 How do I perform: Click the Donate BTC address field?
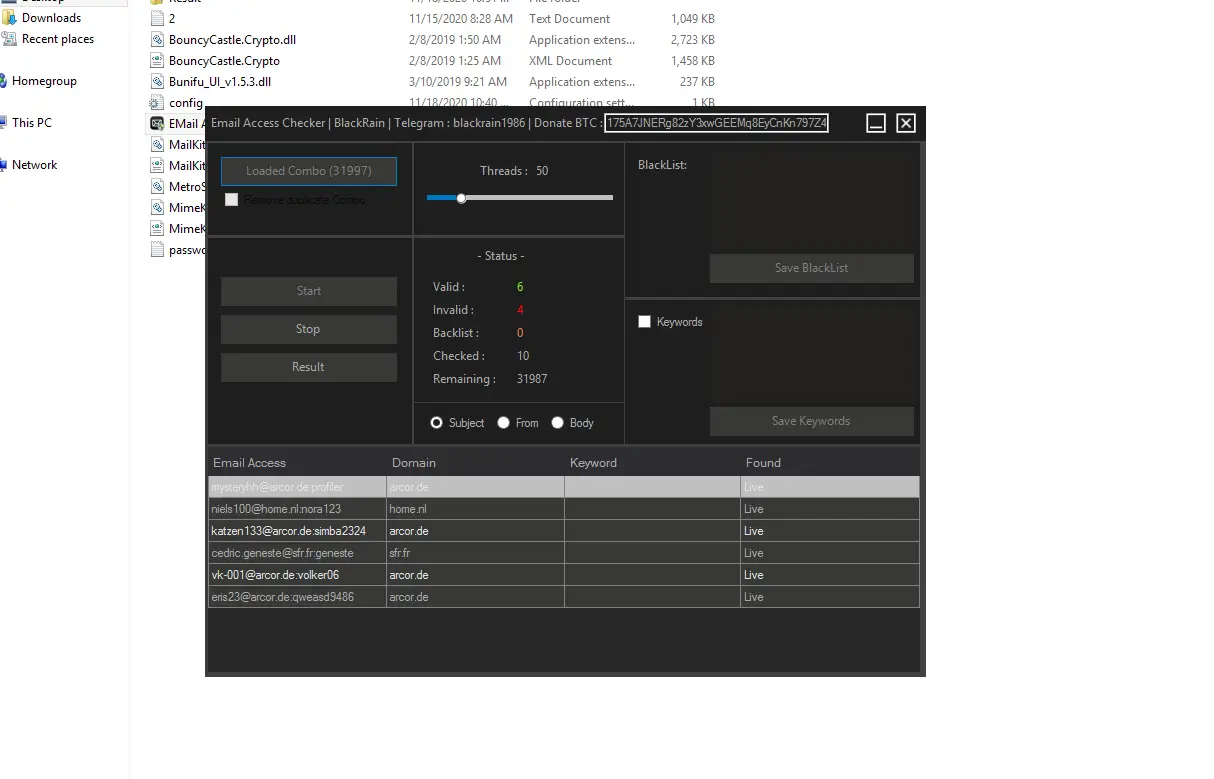point(716,123)
